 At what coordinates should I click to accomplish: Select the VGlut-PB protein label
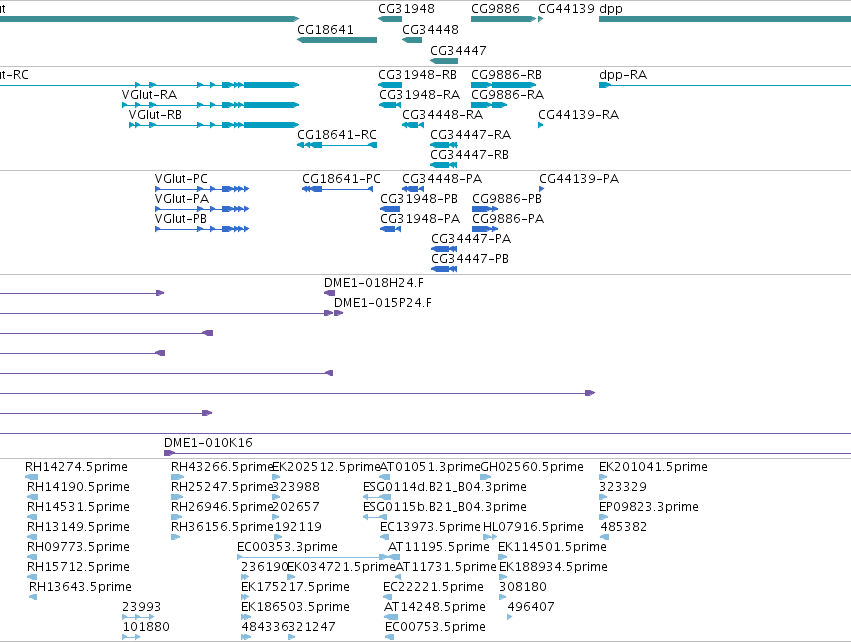(x=181, y=219)
